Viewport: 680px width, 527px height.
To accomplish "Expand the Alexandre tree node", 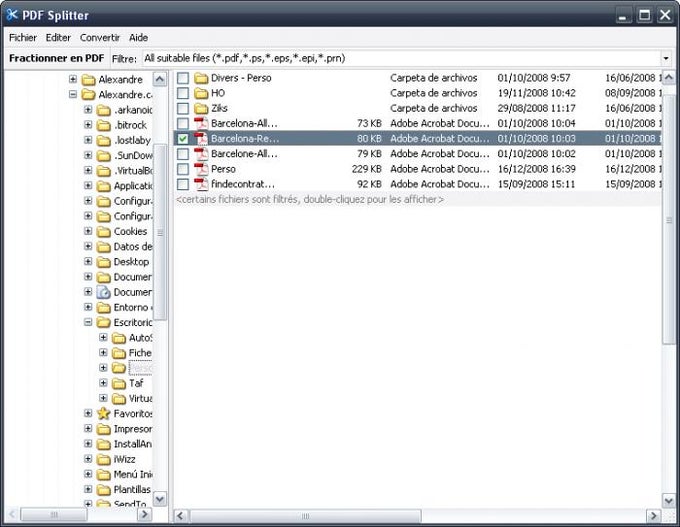I will (73, 79).
